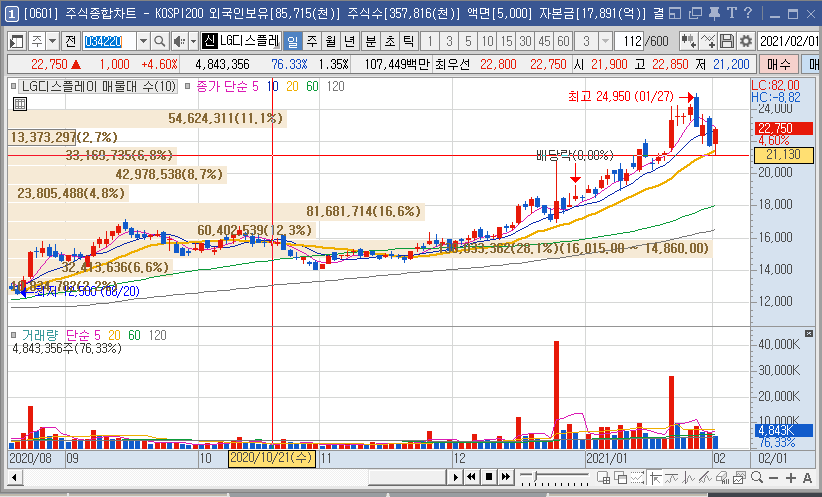
Task: Open the stock search magnifier icon
Action: [160, 41]
